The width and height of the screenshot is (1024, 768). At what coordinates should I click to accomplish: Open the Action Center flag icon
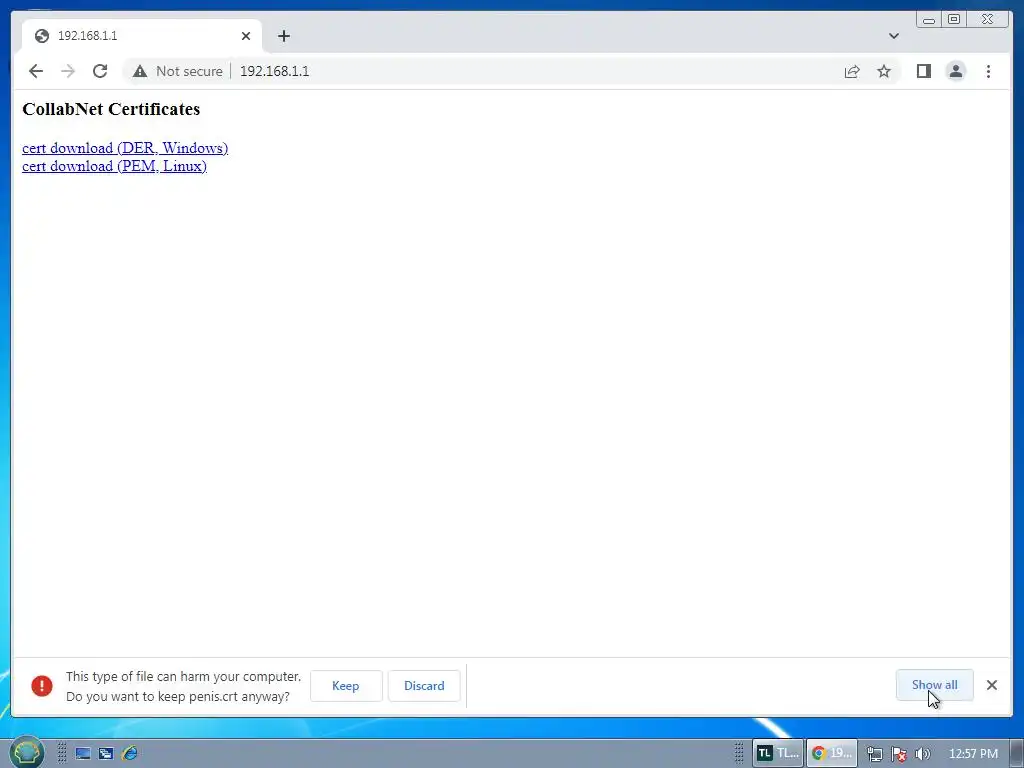(x=899, y=754)
